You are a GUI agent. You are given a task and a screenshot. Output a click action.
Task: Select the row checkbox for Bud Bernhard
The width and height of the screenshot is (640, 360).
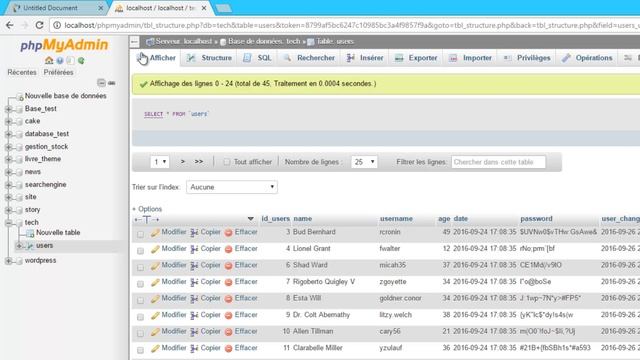point(140,234)
